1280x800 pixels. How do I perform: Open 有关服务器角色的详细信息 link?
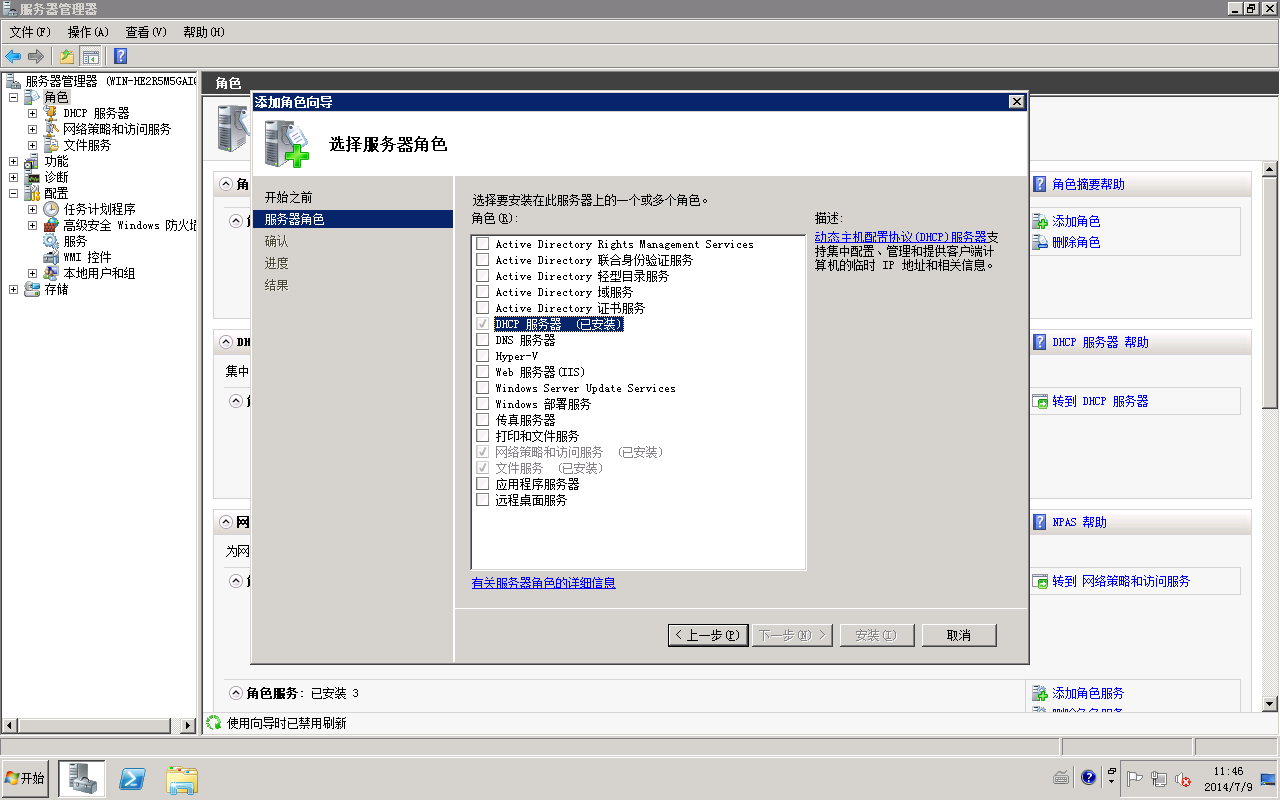(x=544, y=582)
